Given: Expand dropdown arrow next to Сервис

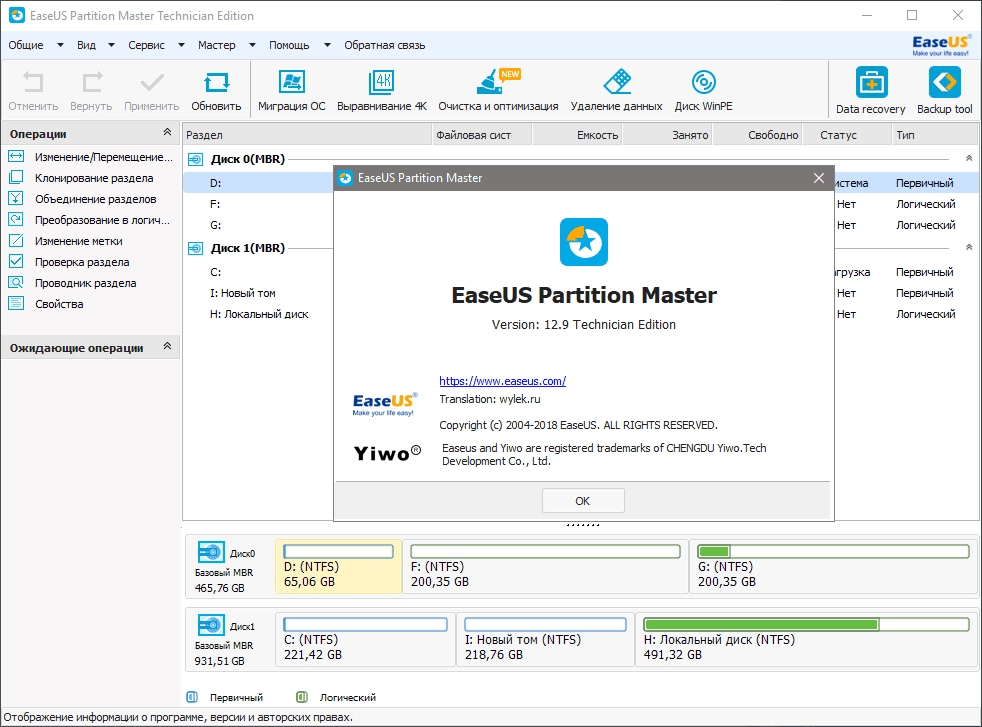Looking at the screenshot, I should click(181, 45).
